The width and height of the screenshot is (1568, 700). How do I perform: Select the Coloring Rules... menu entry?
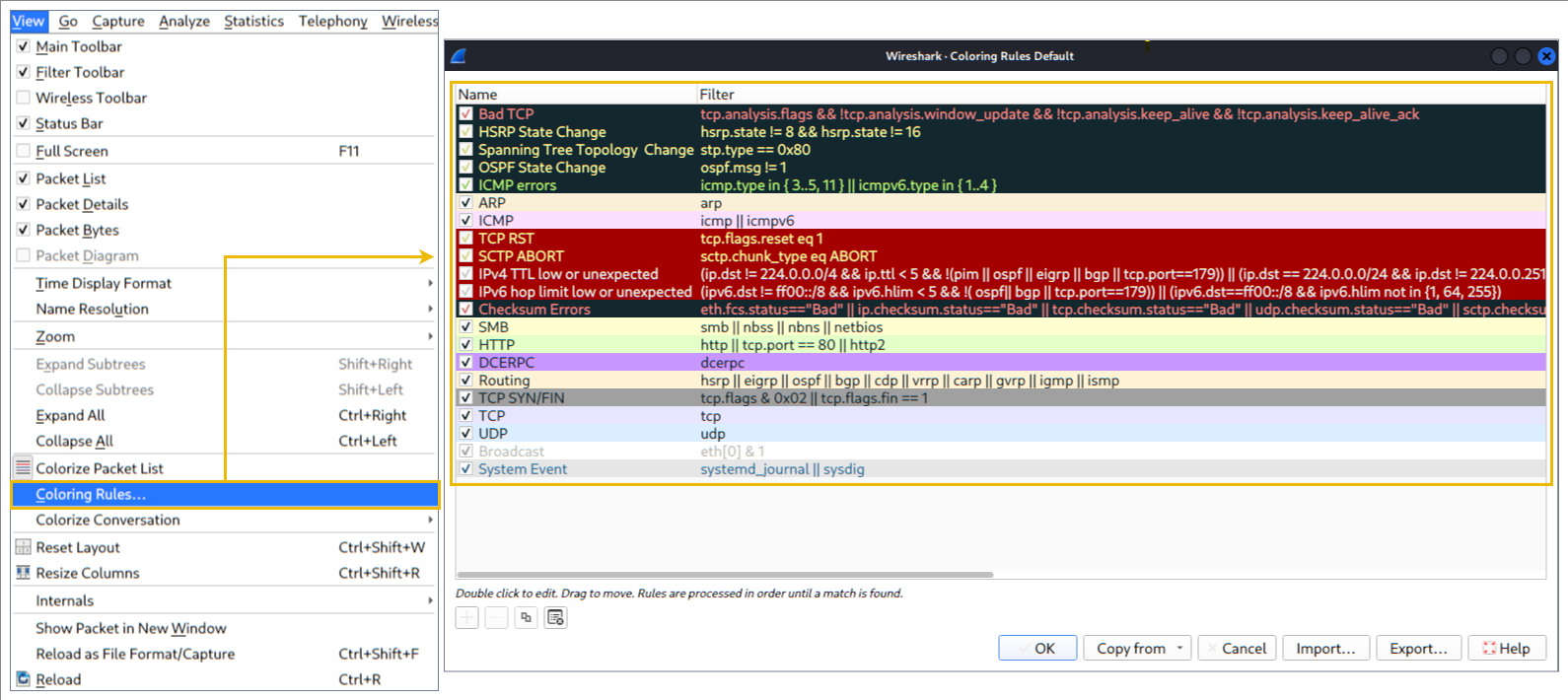(x=224, y=494)
